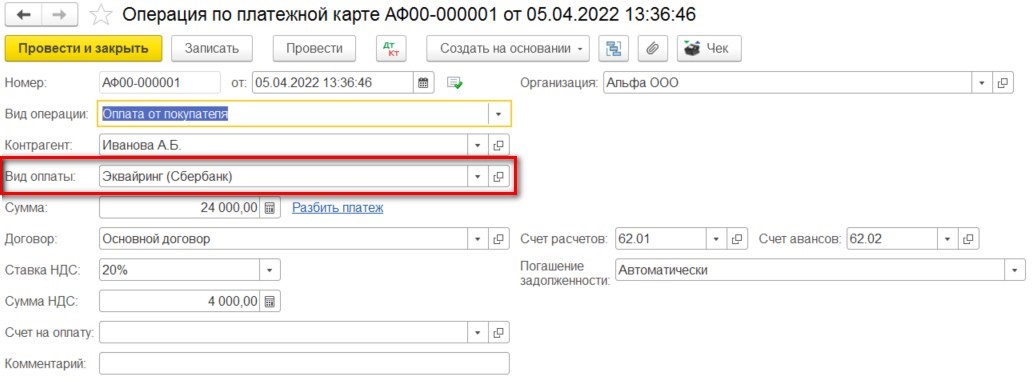Image resolution: width=1034 pixels, height=382 pixels.
Task: Click the Сумма НДС field 4 000,00
Action: tap(180, 302)
